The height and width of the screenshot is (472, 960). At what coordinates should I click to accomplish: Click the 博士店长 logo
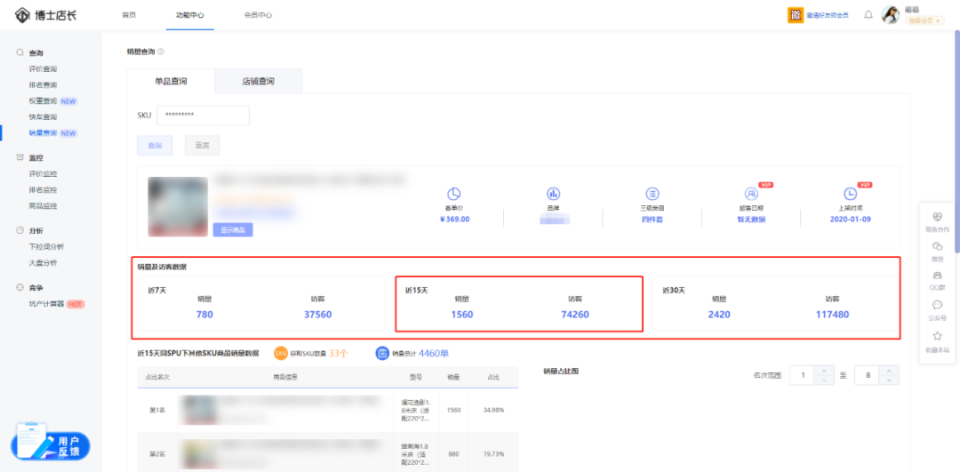click(x=43, y=15)
